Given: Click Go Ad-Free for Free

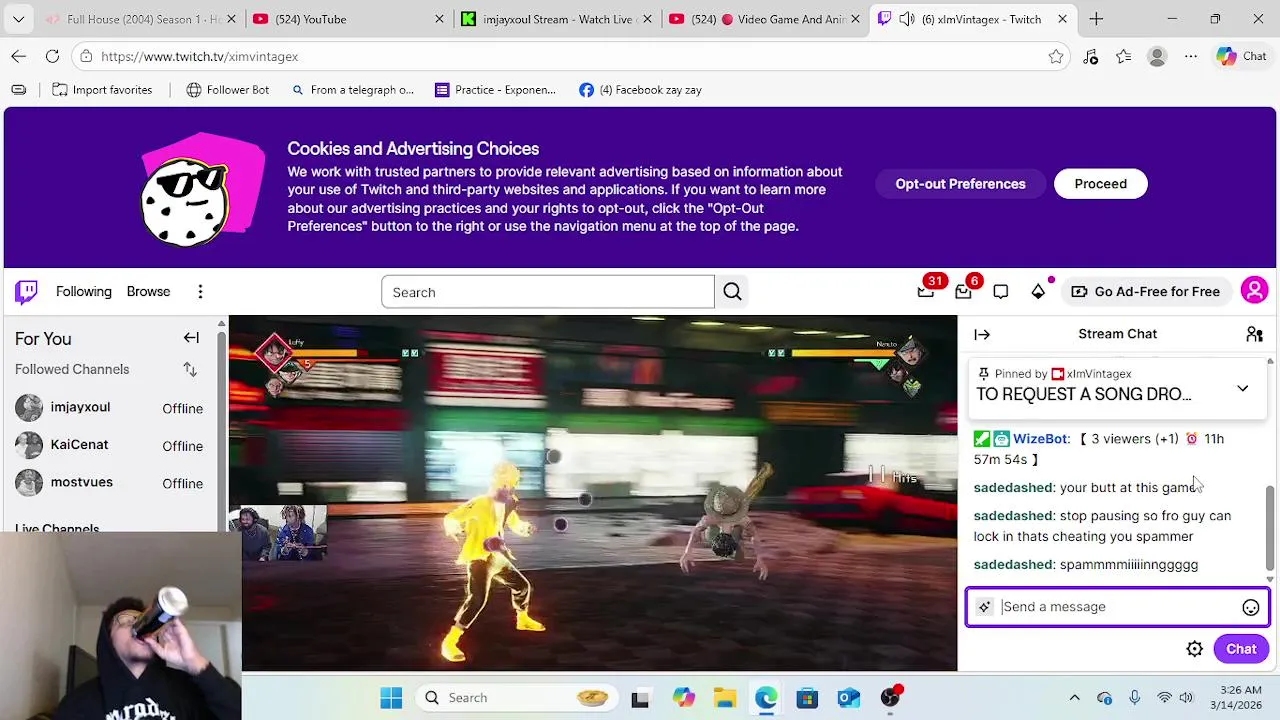Looking at the screenshot, I should point(1145,292).
